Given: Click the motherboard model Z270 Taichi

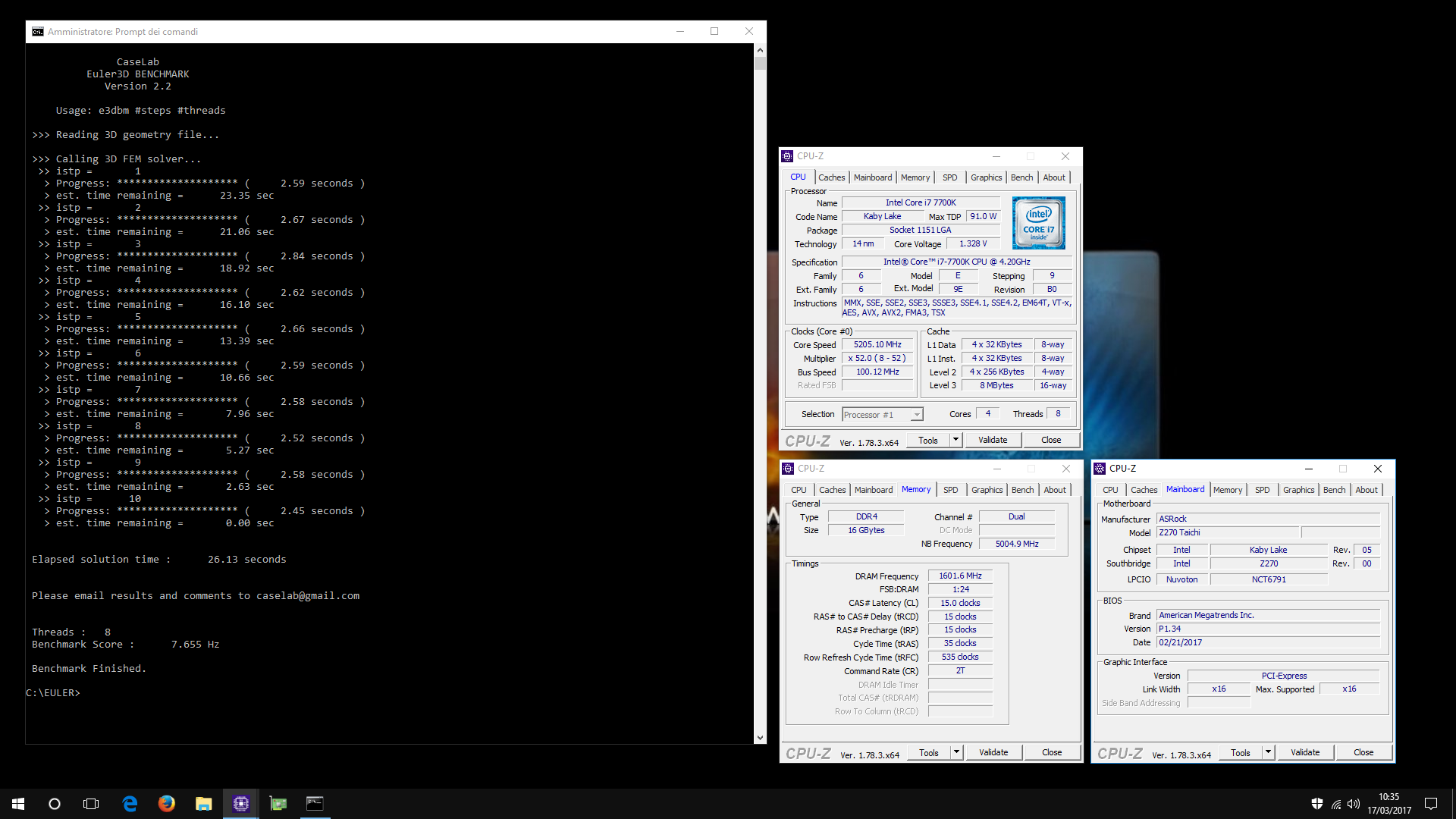Looking at the screenshot, I should click(x=1228, y=532).
